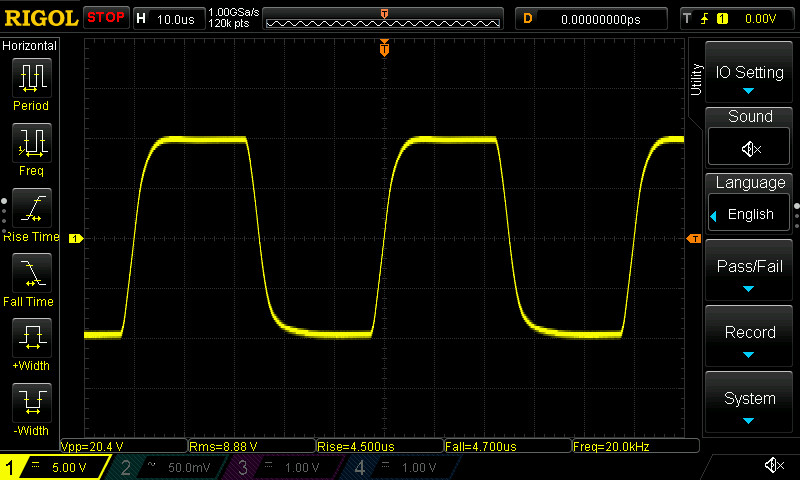Select the Freq measurement icon
The width and height of the screenshot is (800, 480).
pyautogui.click(x=32, y=143)
